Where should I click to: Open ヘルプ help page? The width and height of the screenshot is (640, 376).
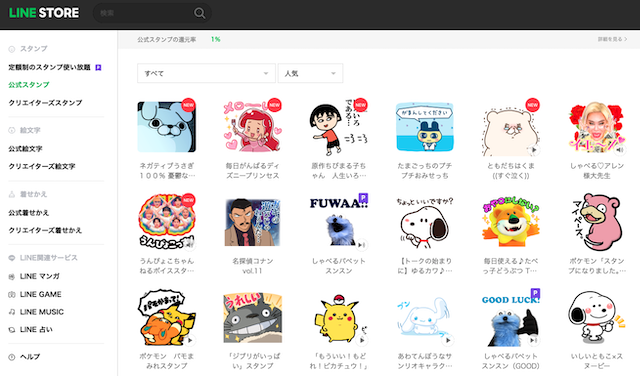(30, 357)
